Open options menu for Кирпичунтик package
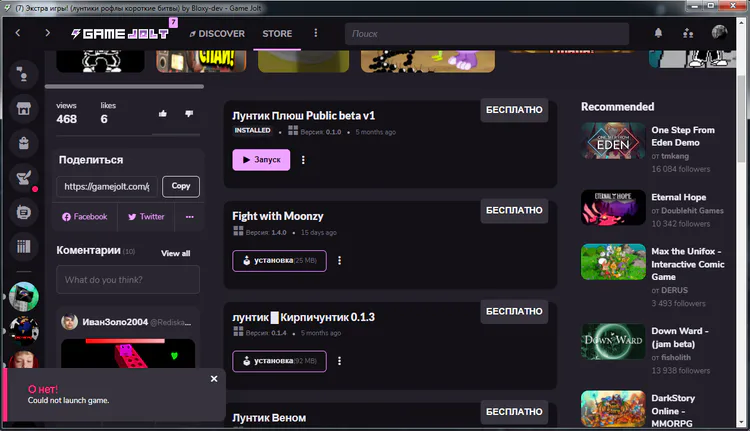Screen dimensions: 750x431 [339, 361]
